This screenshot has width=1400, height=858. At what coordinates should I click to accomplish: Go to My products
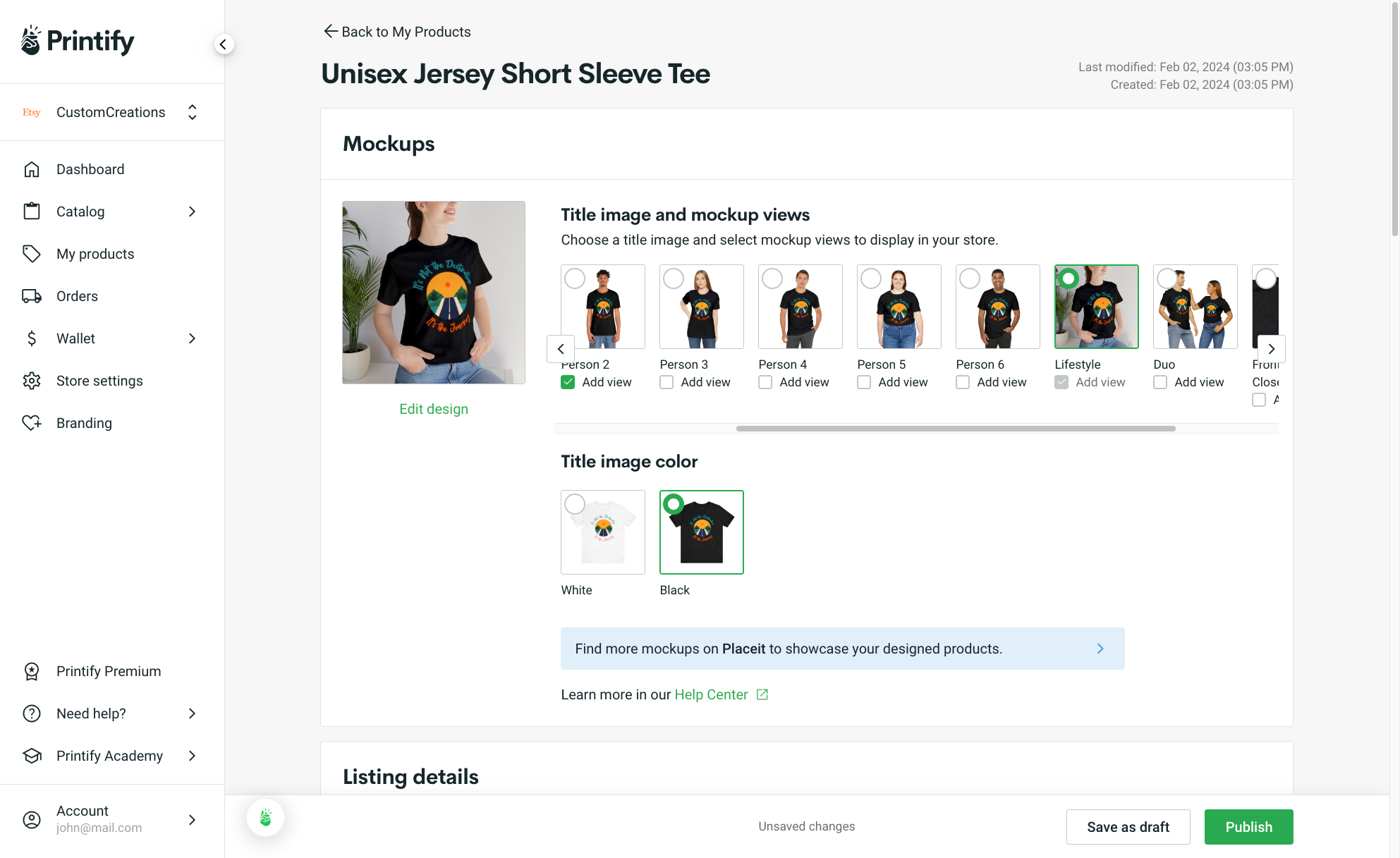pos(95,254)
